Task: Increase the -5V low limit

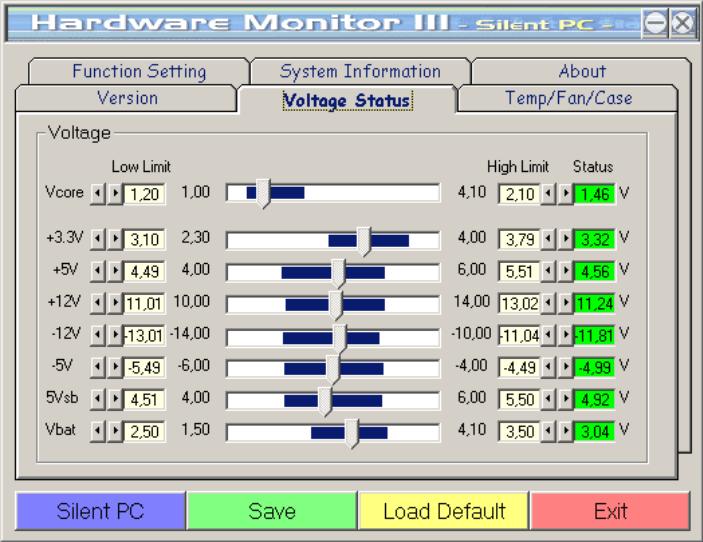Action: (x=115, y=368)
